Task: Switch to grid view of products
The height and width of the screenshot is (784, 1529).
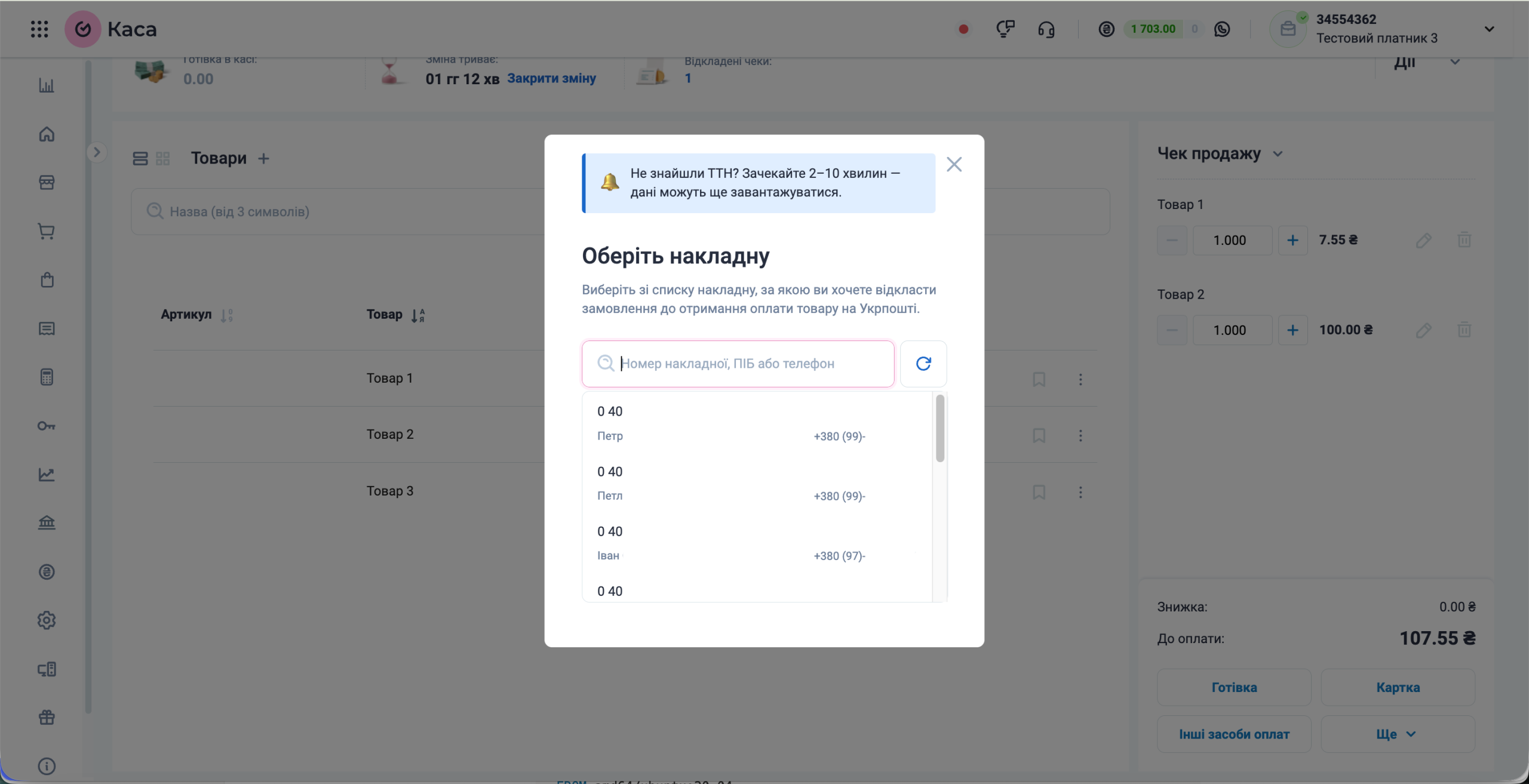Action: [162, 158]
